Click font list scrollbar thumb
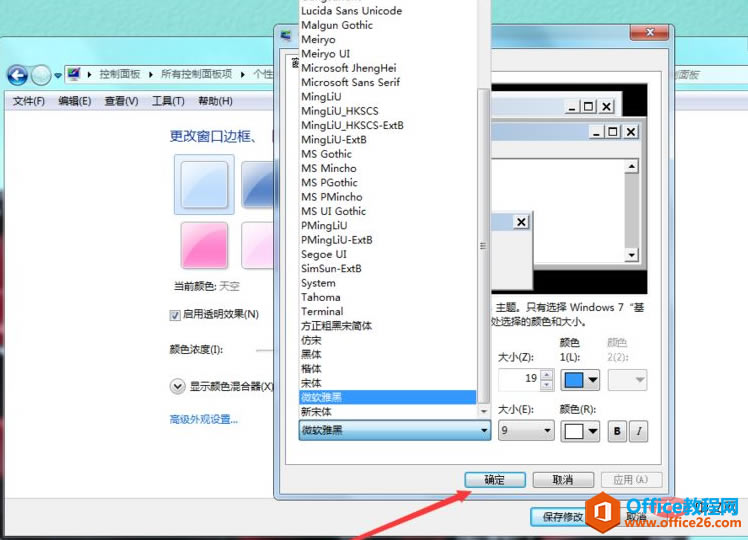This screenshot has height=540, width=748. click(x=483, y=246)
